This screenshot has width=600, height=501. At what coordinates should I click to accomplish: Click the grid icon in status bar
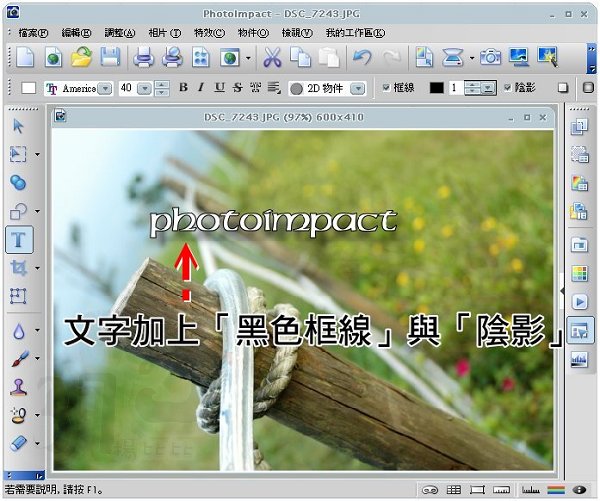pos(454,490)
